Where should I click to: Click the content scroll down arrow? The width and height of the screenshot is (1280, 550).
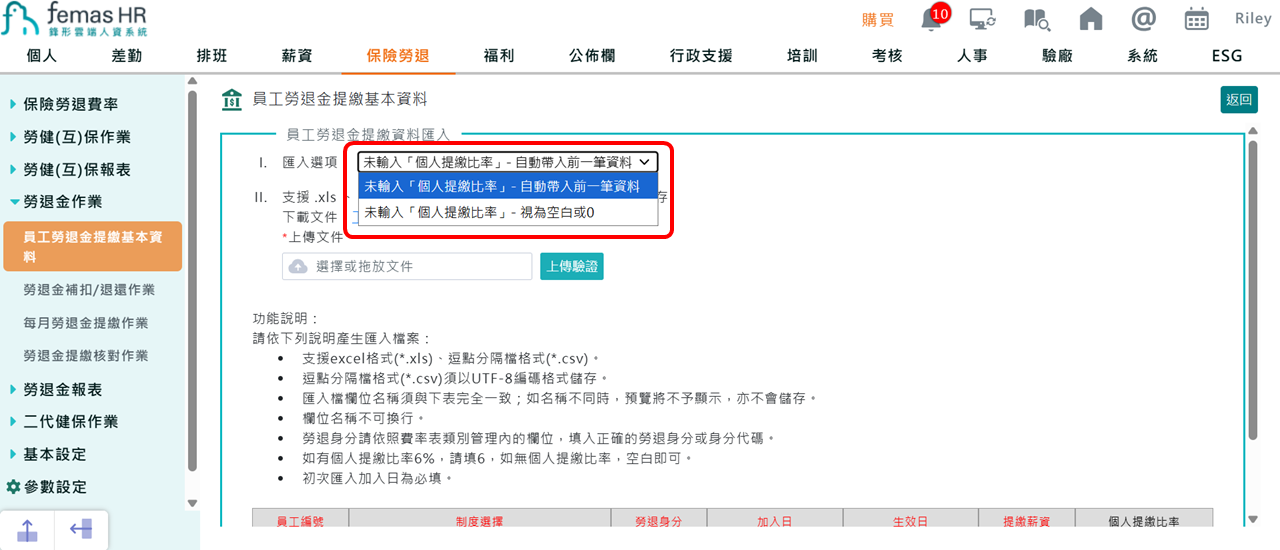1254,519
